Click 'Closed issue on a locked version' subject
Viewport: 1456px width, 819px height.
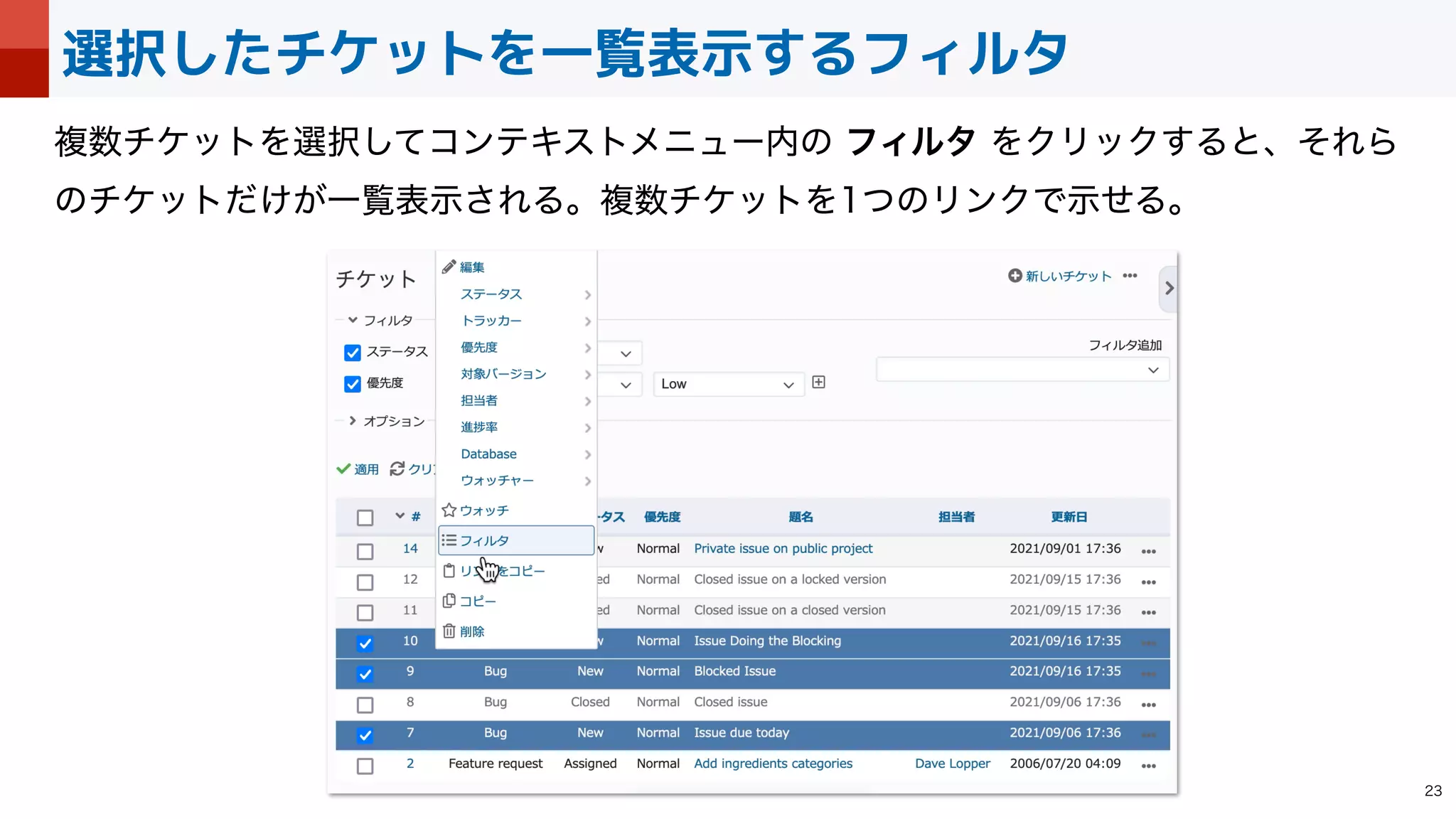click(790, 579)
